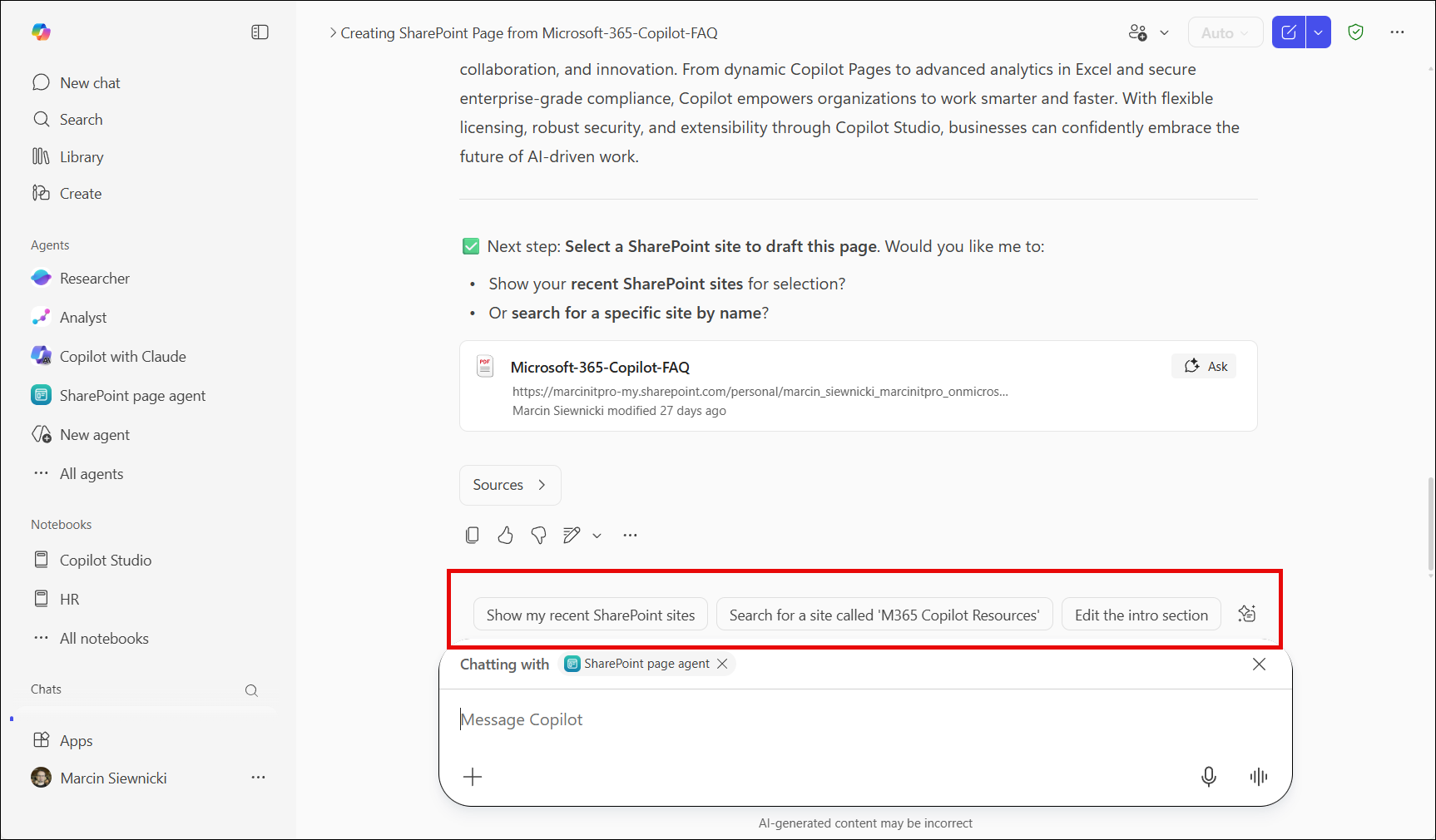The height and width of the screenshot is (840, 1436).
Task: Click the thumbs up icon
Action: (x=505, y=536)
